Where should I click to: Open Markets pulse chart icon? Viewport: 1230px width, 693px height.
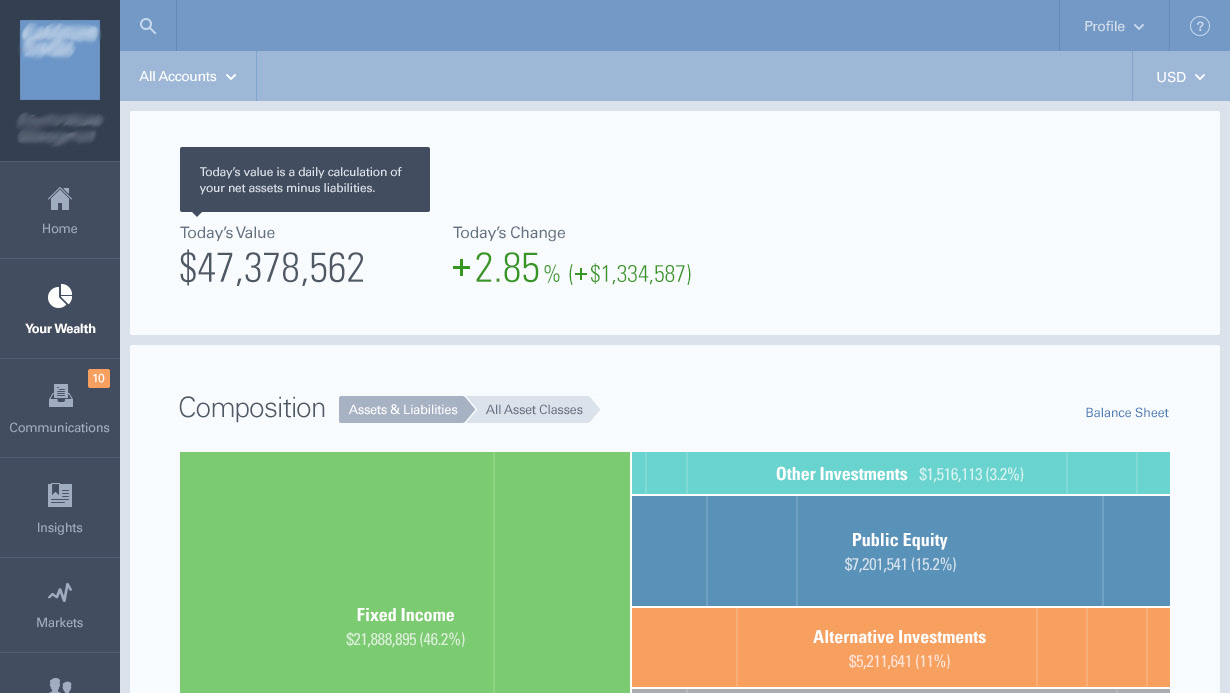[x=60, y=592]
